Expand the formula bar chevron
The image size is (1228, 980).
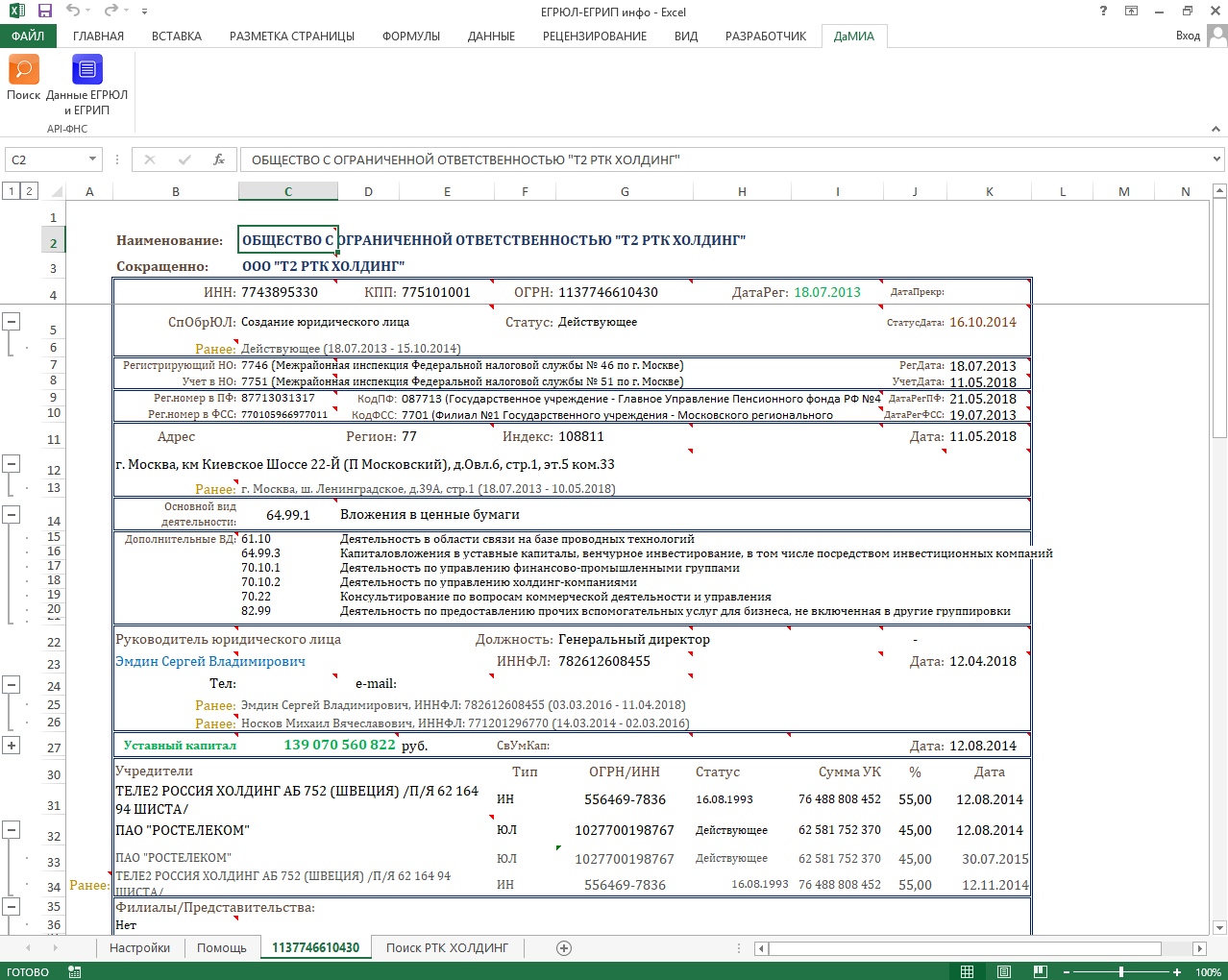[1216, 159]
